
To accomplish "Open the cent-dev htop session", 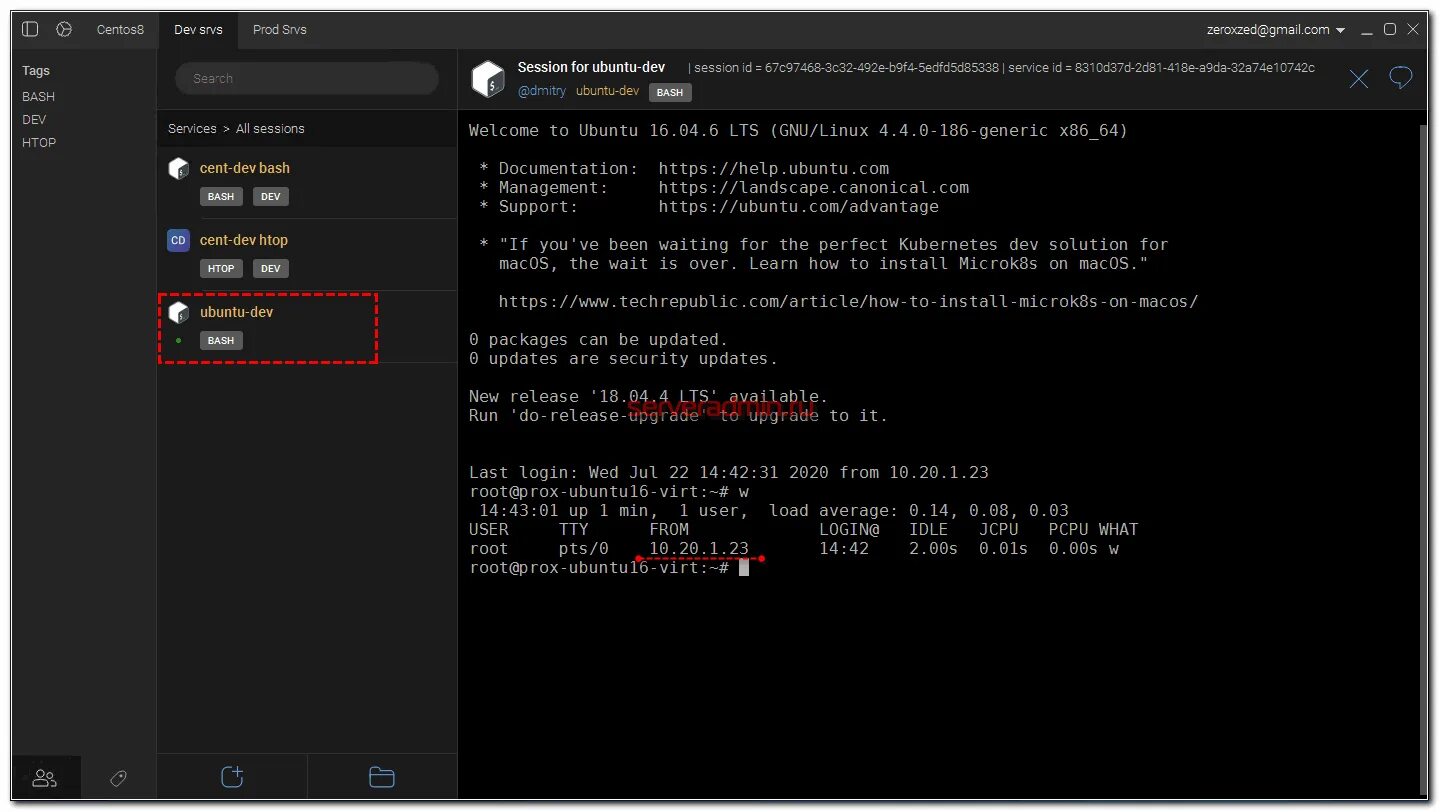I will tap(307, 255).
